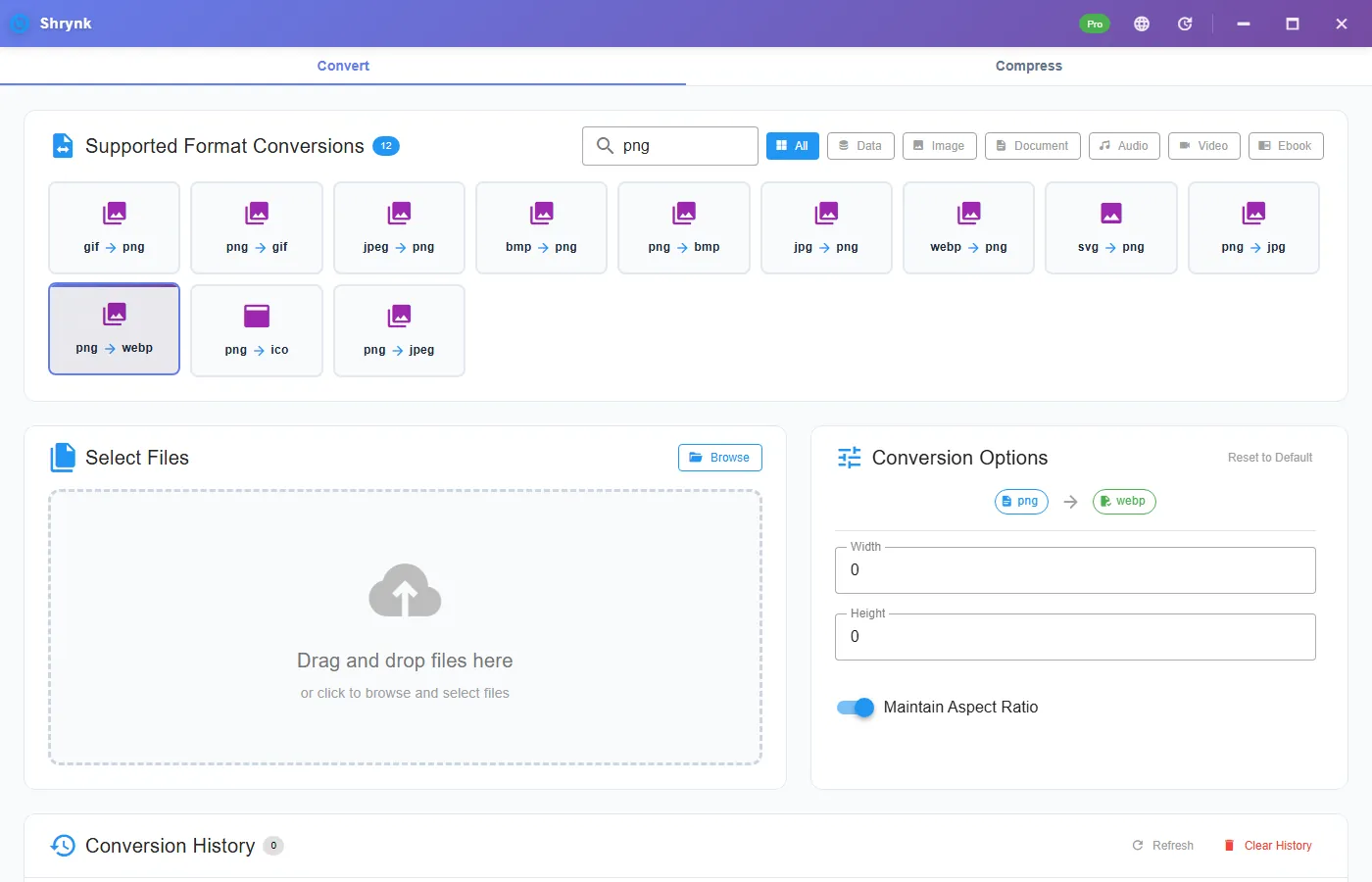Image resolution: width=1372 pixels, height=882 pixels.
Task: Choose the png to bmp conversion card
Action: (684, 227)
